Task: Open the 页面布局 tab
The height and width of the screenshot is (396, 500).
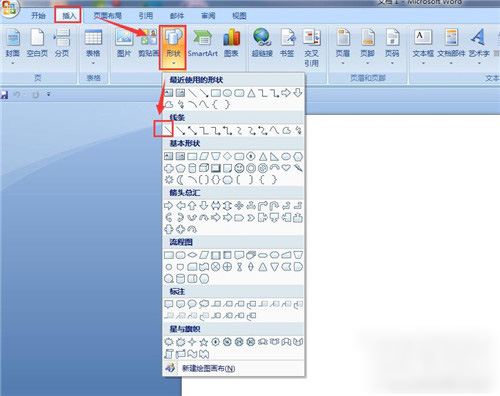Action: 107,16
